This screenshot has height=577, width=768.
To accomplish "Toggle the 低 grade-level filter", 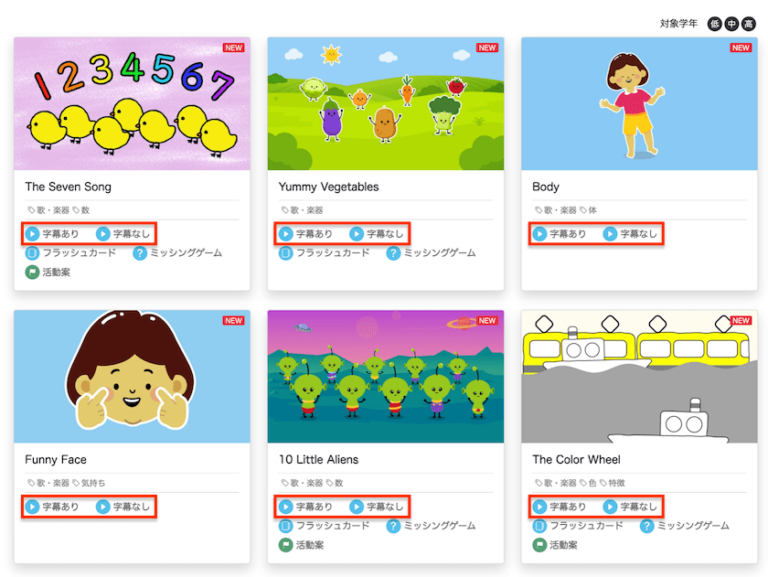I will [715, 24].
